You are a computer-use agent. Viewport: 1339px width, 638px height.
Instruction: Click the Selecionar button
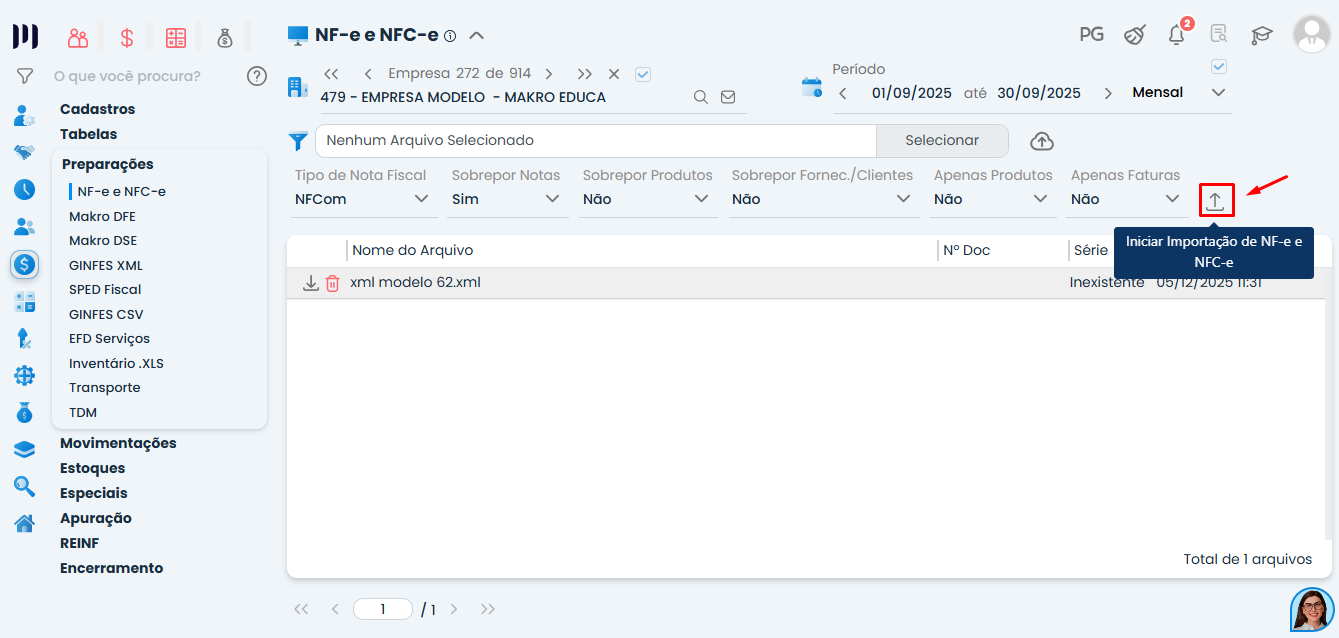point(942,141)
